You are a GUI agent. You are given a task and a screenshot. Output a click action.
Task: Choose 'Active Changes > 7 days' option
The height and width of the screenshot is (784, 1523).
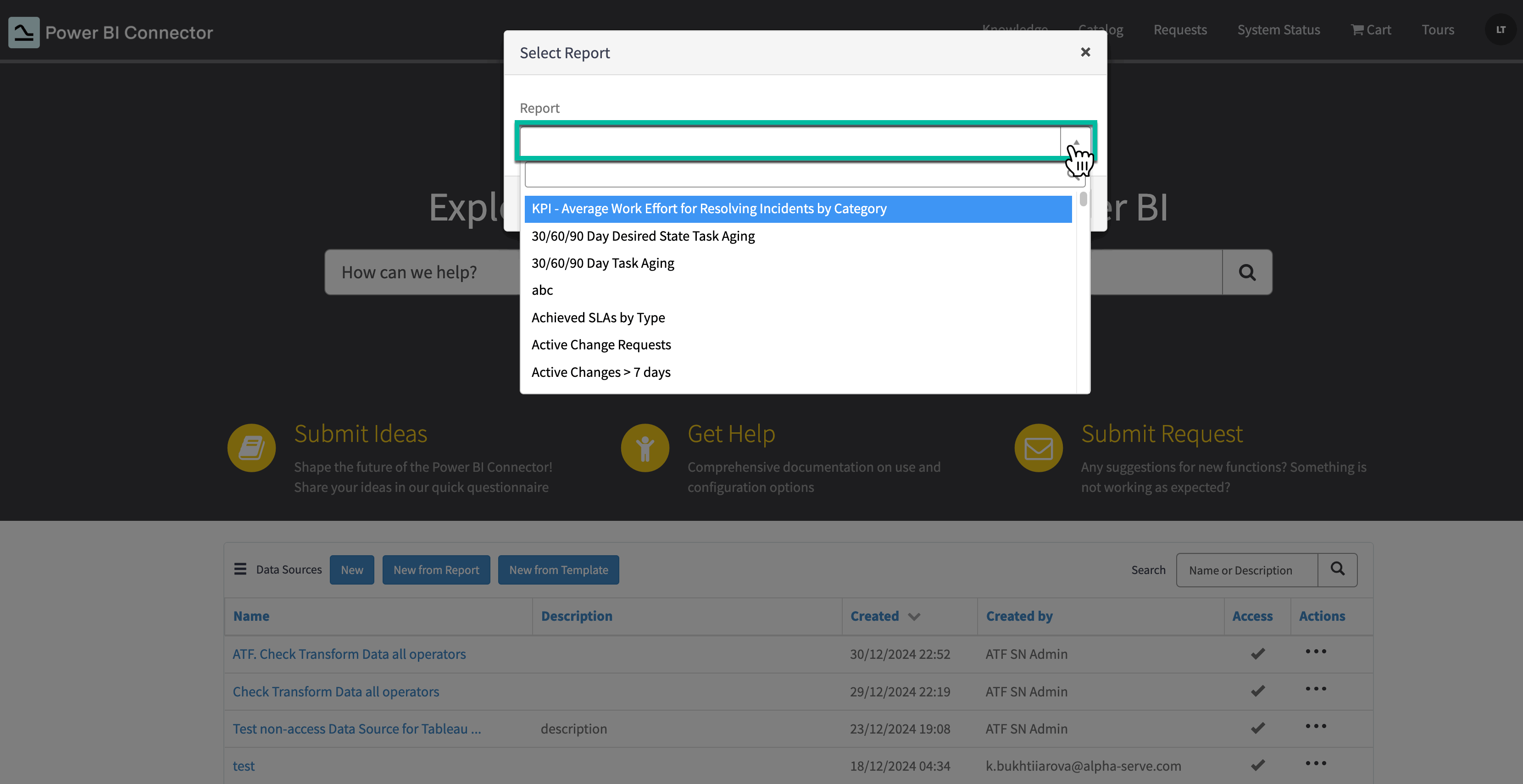point(600,372)
